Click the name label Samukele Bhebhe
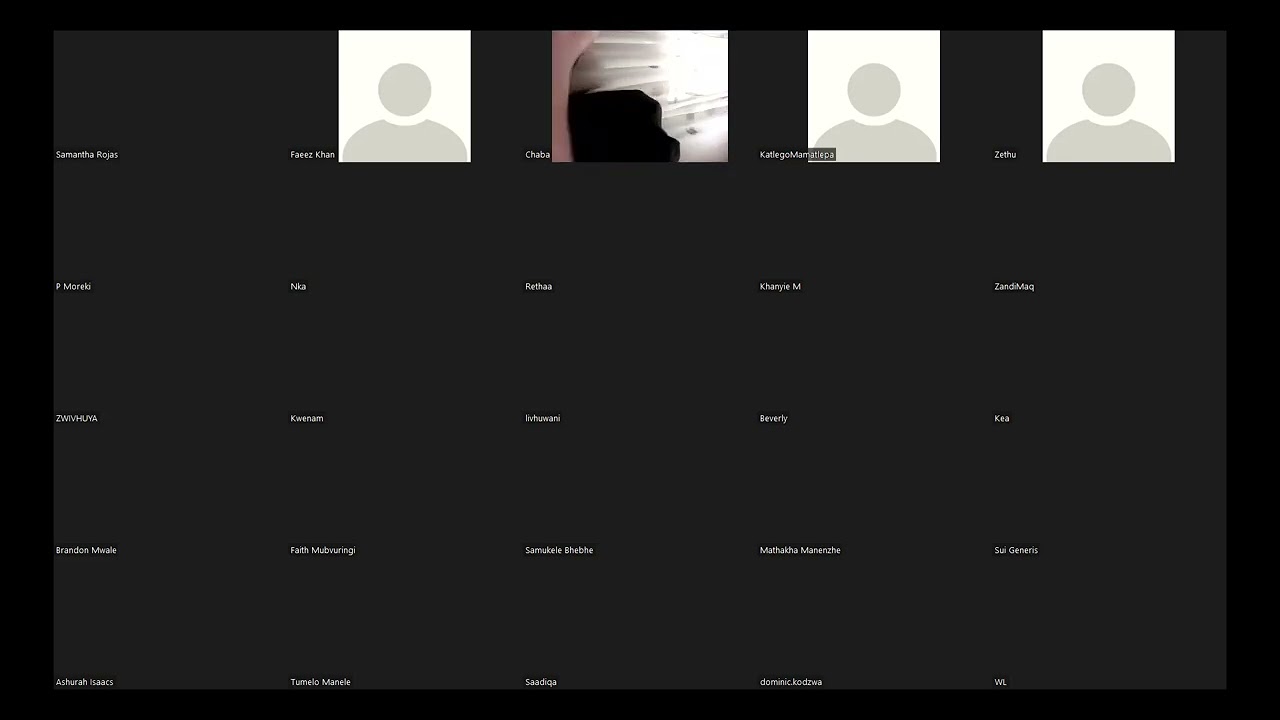Viewport: 1280px width, 720px height. [559, 551]
